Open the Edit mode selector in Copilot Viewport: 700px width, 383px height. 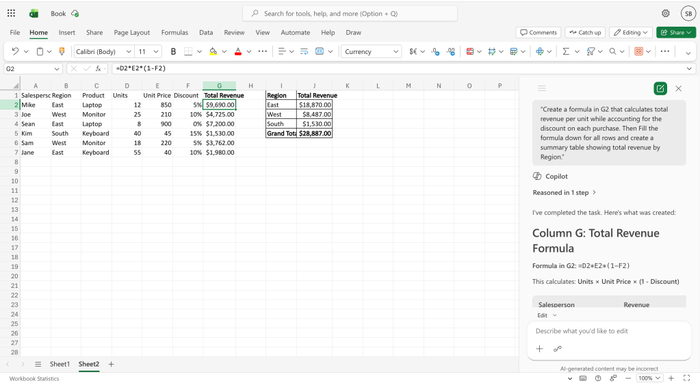pos(547,315)
